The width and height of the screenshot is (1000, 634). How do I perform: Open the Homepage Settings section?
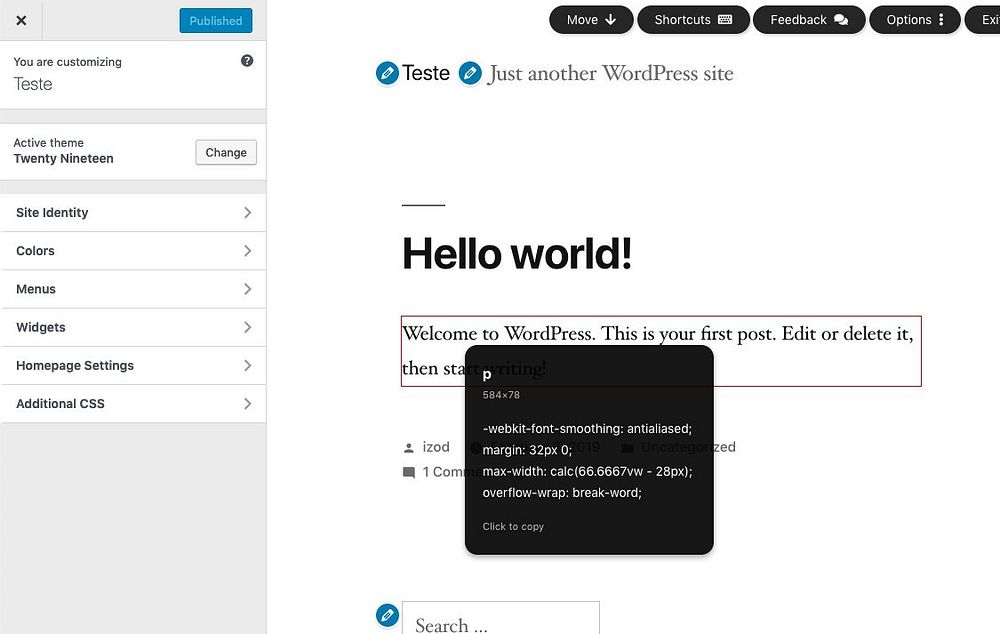point(133,365)
